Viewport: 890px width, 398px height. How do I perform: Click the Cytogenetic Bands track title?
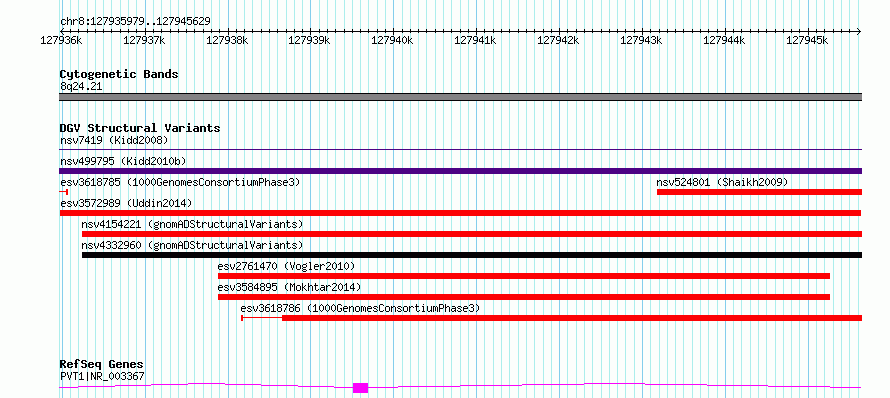tap(119, 74)
